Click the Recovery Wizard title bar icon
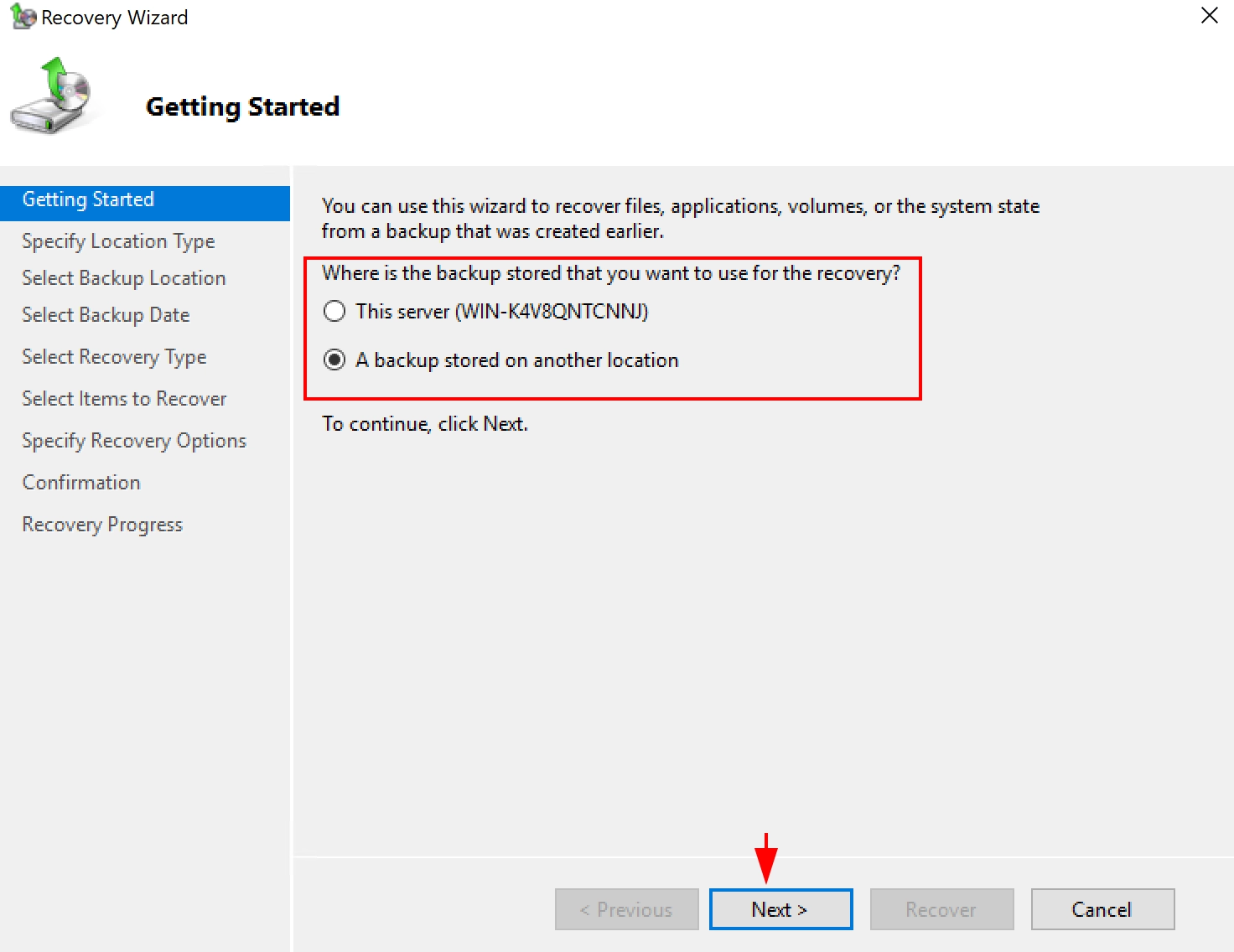Screen dimensions: 1234x952 [x=23, y=17]
